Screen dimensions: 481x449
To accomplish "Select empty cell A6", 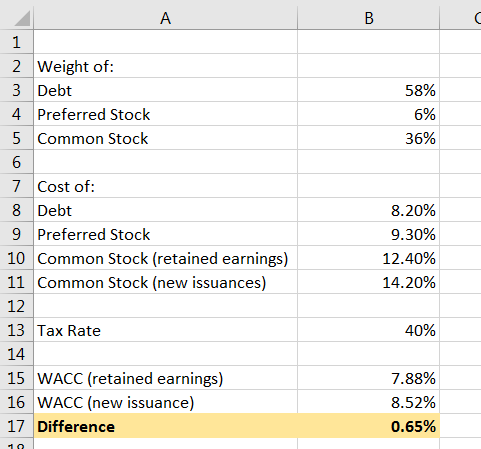I will [166, 162].
